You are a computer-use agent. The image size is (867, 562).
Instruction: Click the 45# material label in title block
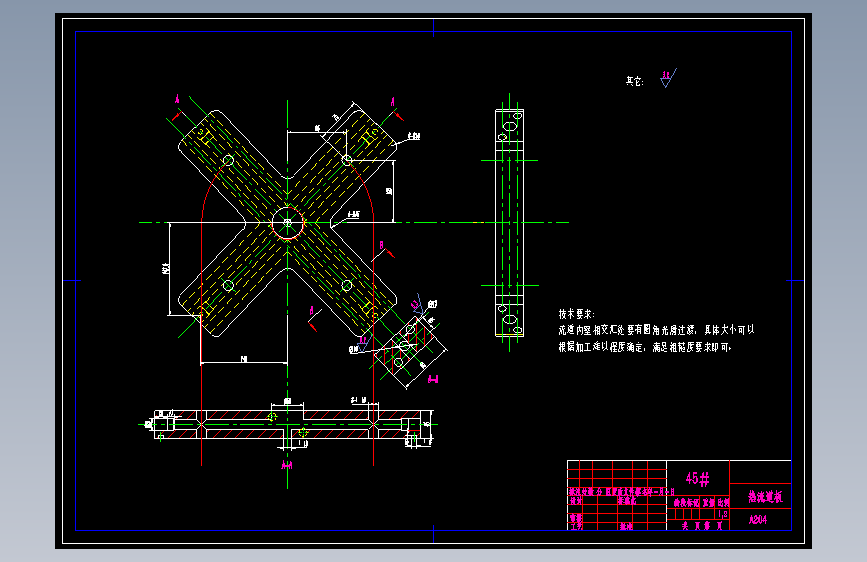click(x=697, y=478)
